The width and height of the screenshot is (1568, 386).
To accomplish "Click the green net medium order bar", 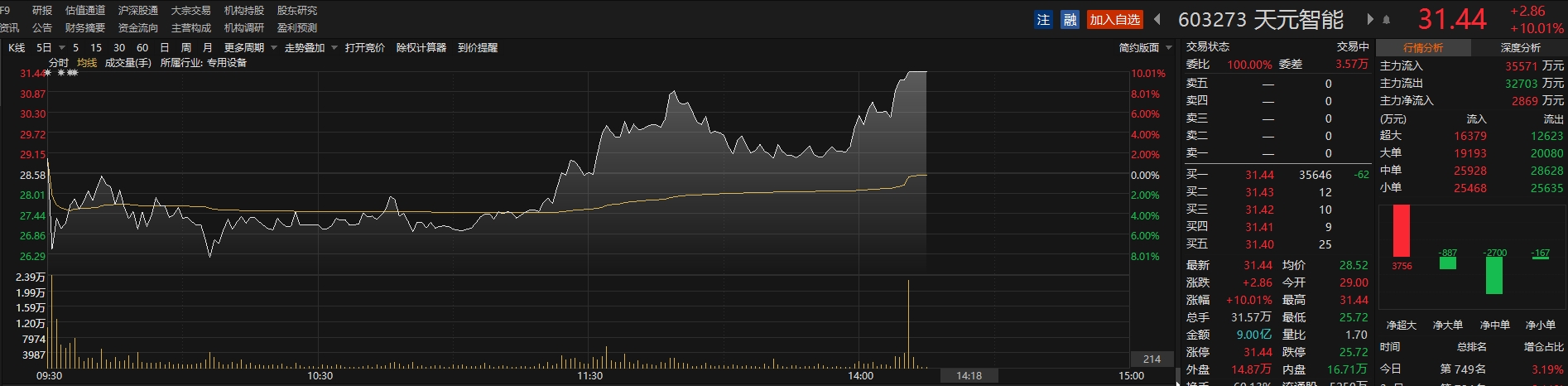I will (1494, 275).
